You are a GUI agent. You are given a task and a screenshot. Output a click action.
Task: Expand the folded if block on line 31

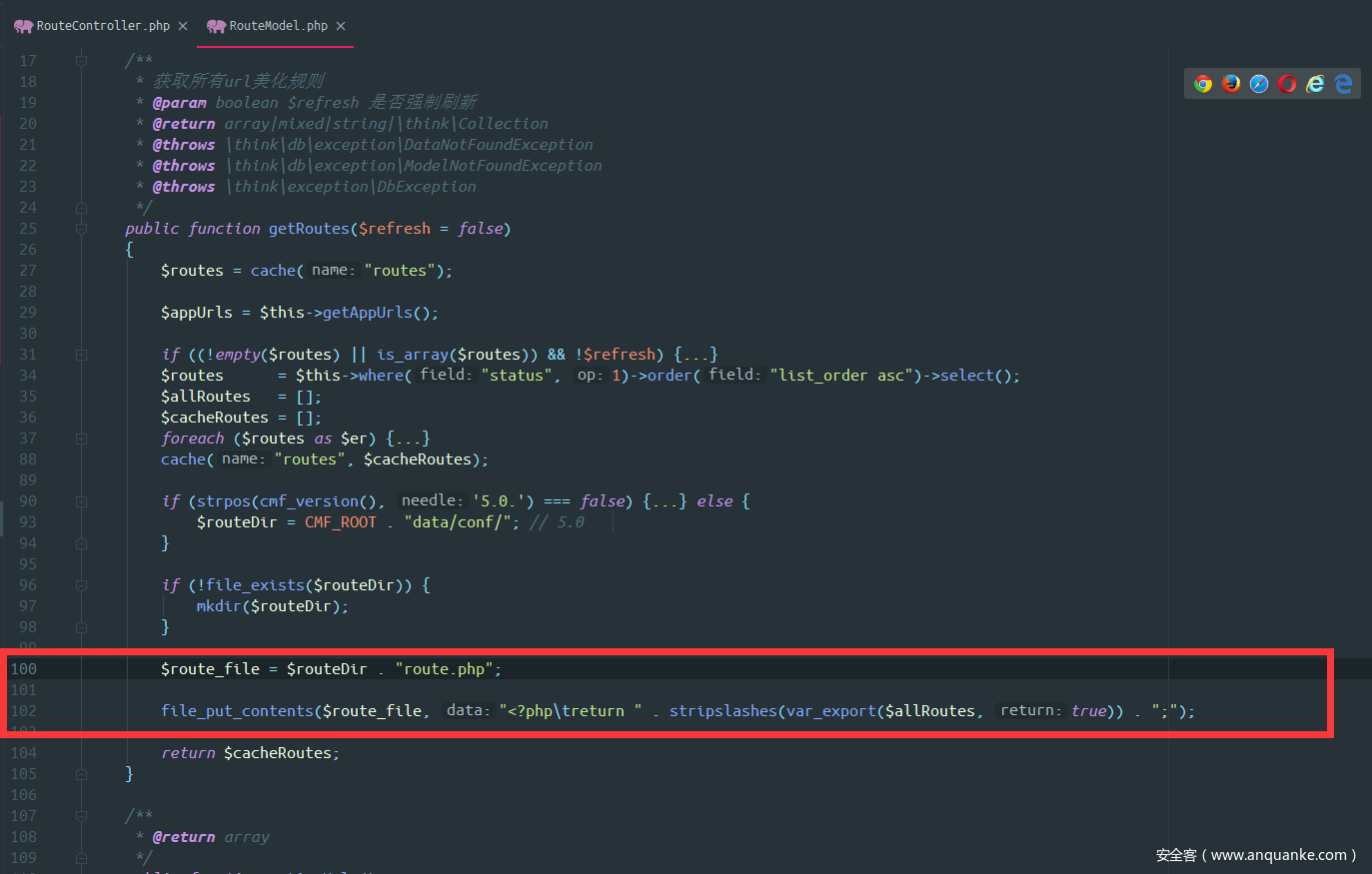[81, 355]
